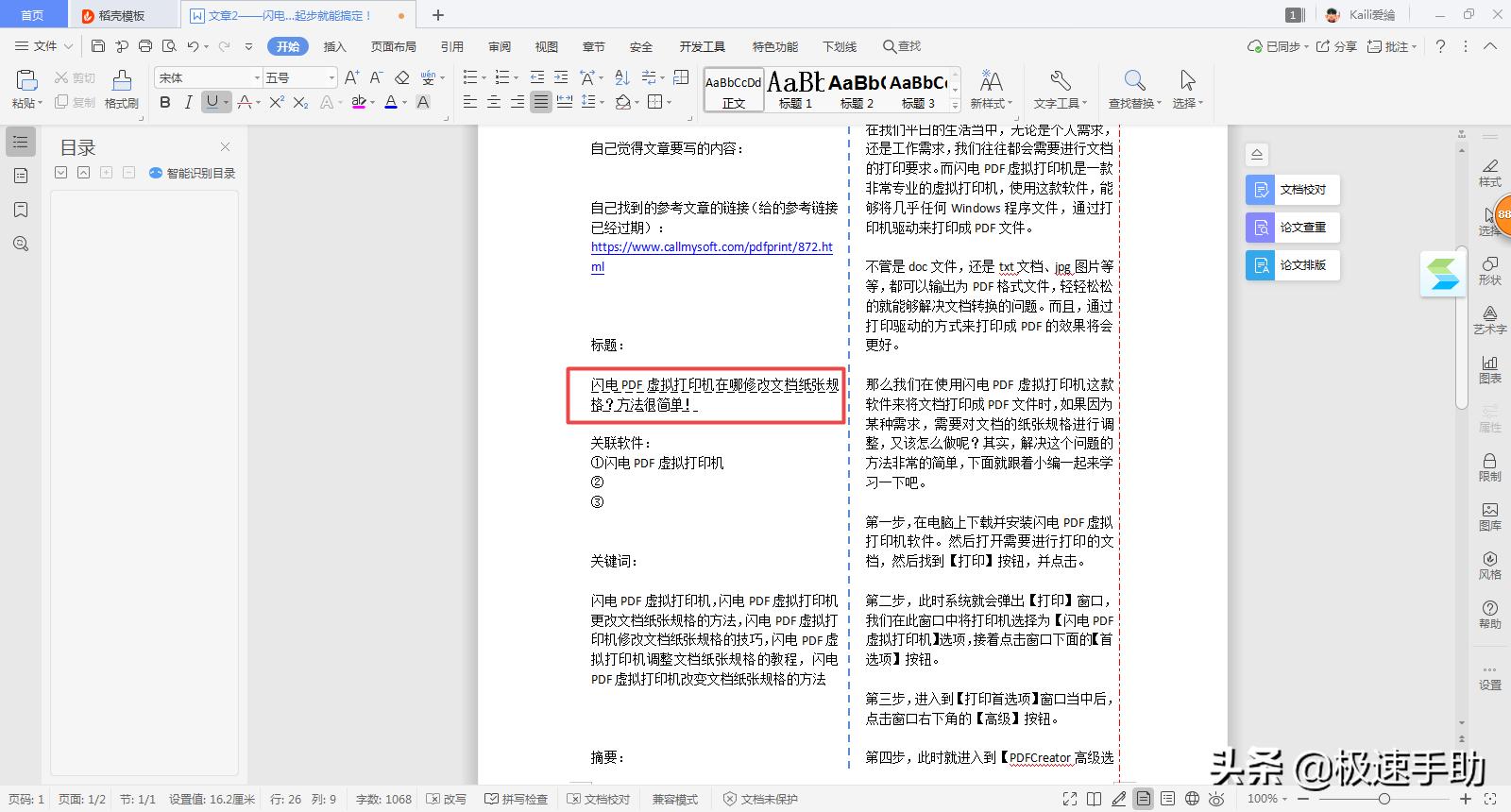Open the 页面布局 Page Layout tab
This screenshot has width=1511, height=812.
click(x=394, y=46)
